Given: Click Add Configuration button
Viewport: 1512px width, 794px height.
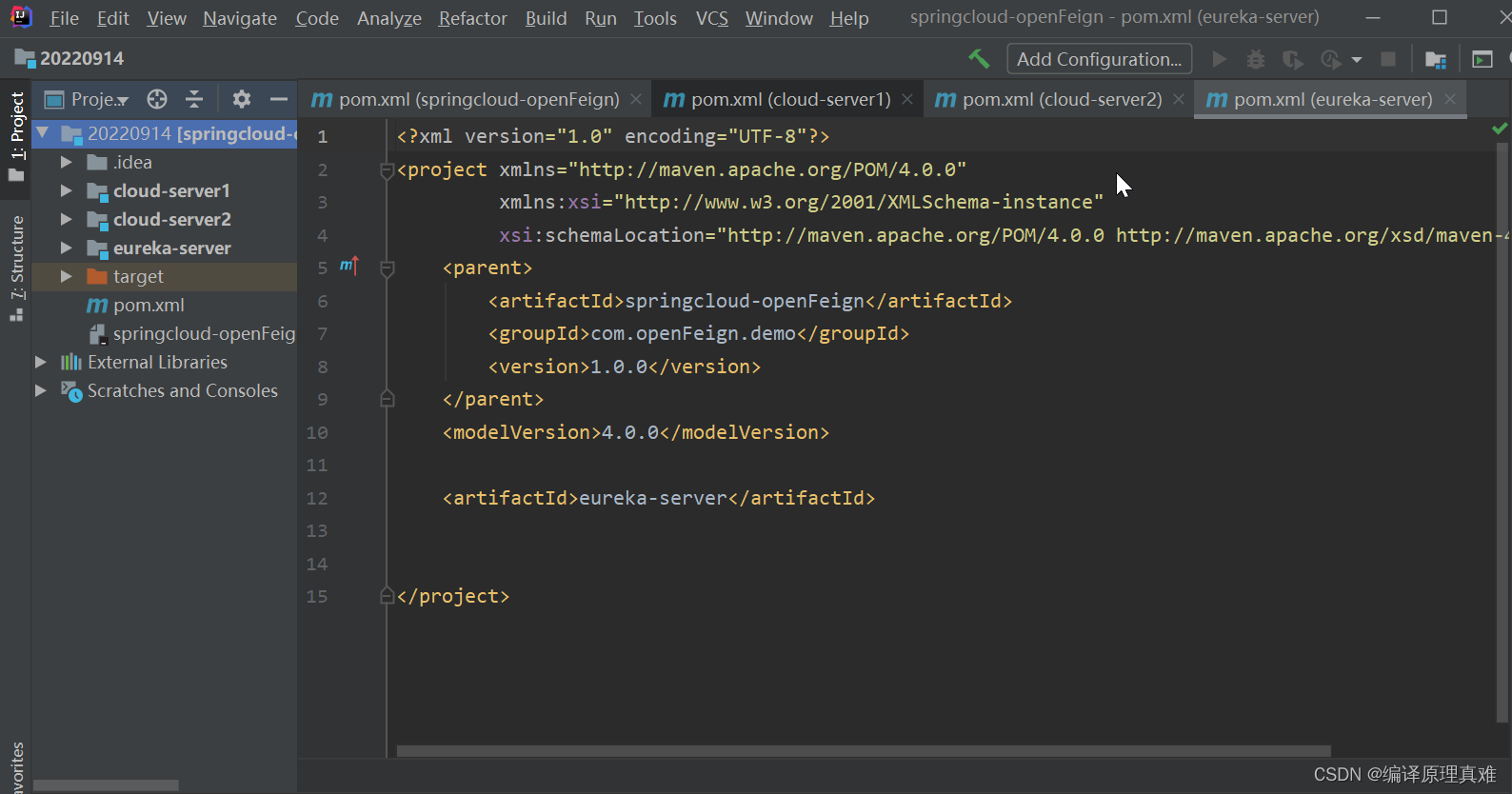Looking at the screenshot, I should 1100,59.
